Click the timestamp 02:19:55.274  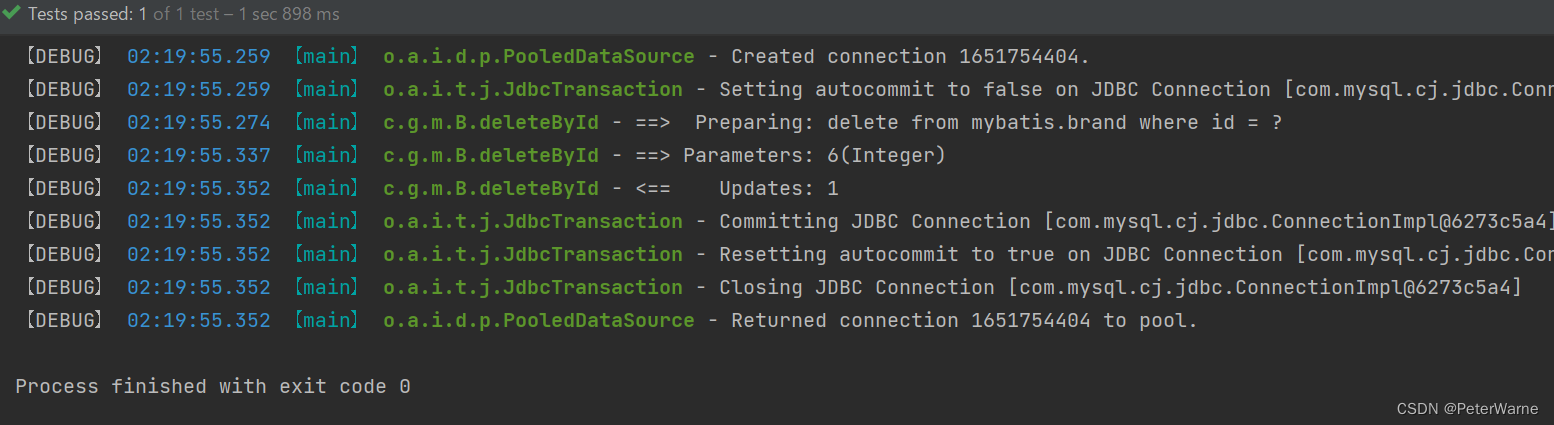click(x=198, y=122)
